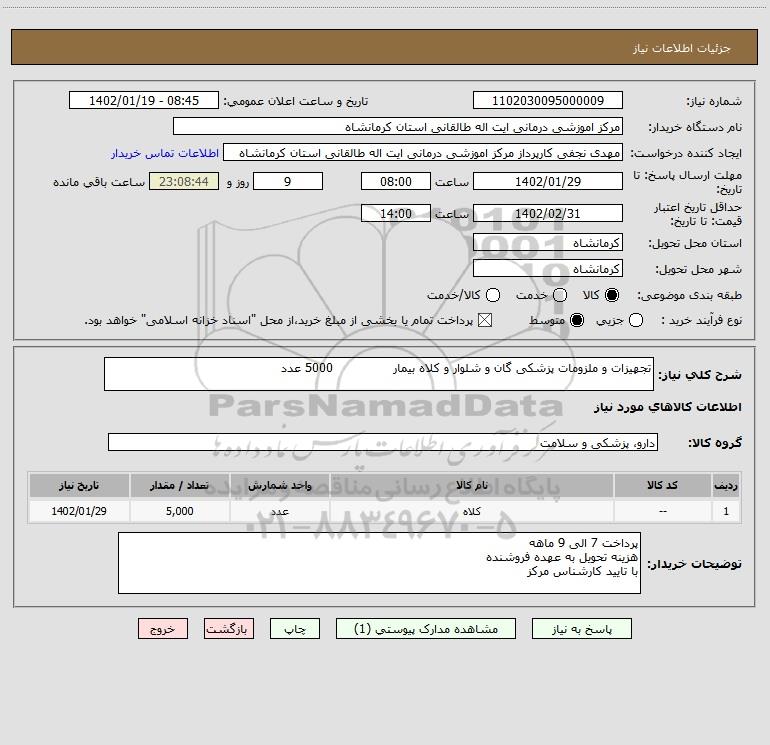Click the table cell 'کلاه'
This screenshot has height=745, width=770.
coord(471,511)
